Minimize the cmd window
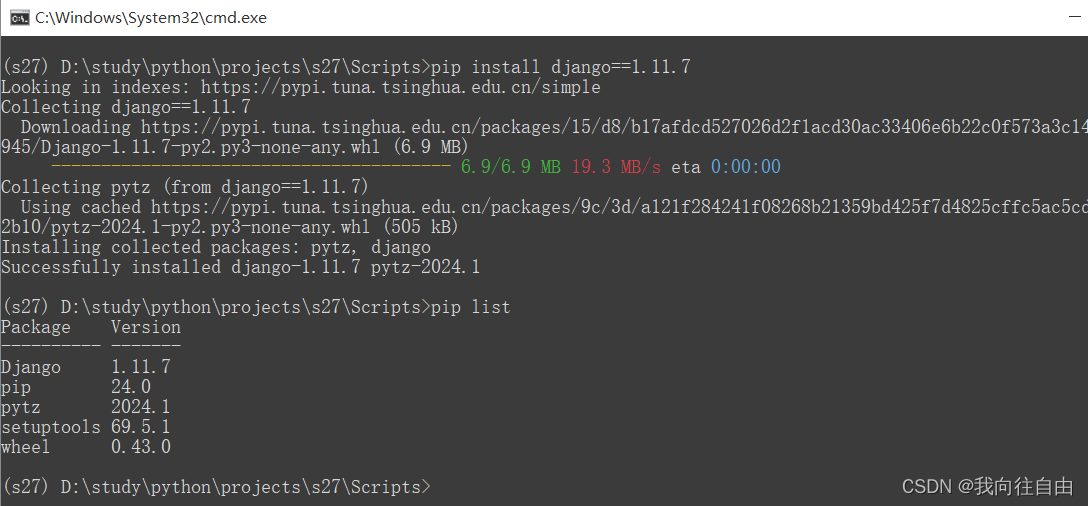 point(1074,17)
